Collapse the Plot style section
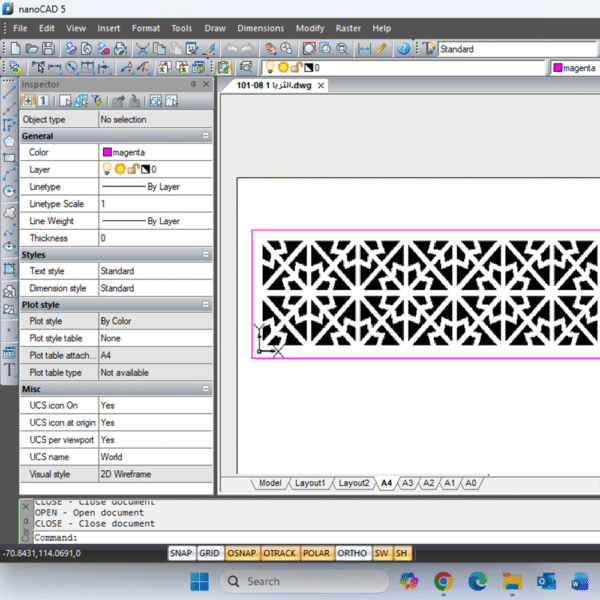600x600 pixels. (x=205, y=305)
